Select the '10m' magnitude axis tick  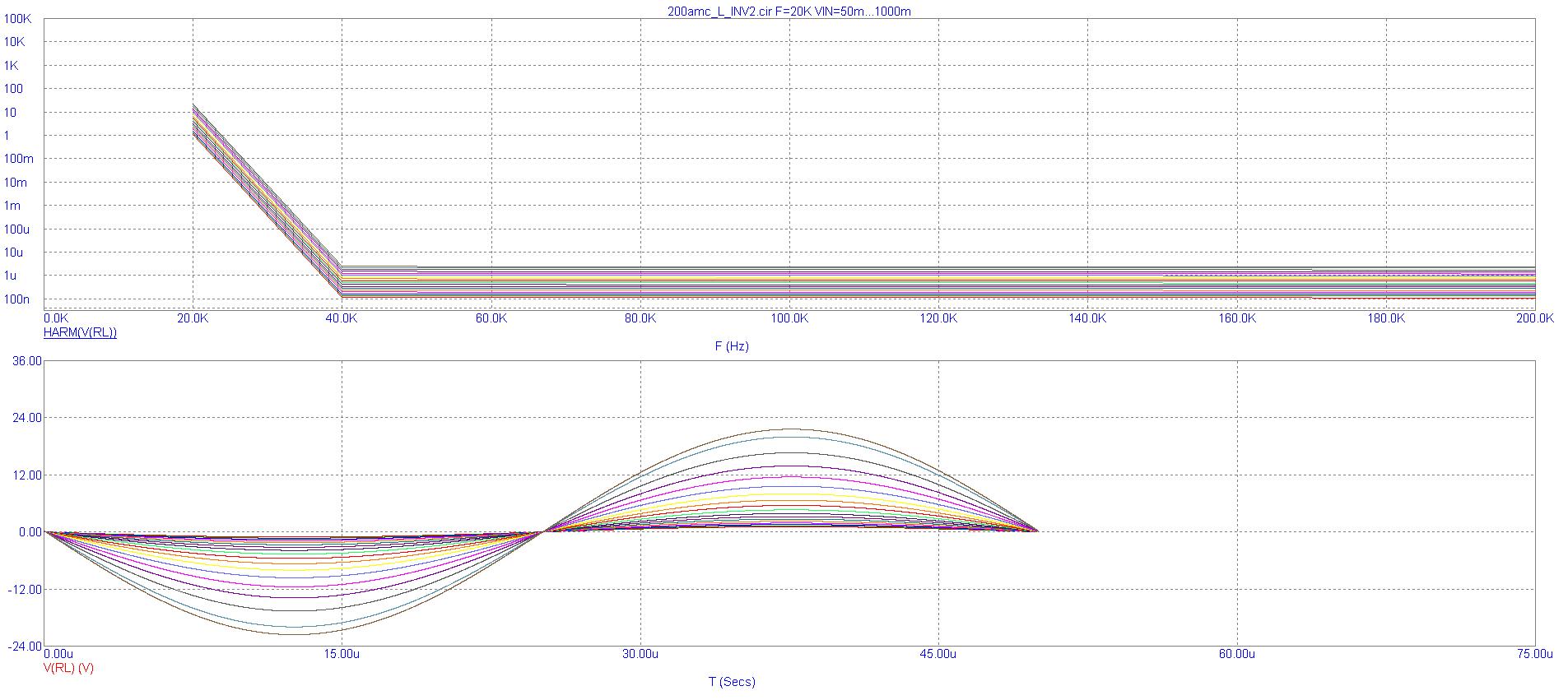(x=16, y=183)
